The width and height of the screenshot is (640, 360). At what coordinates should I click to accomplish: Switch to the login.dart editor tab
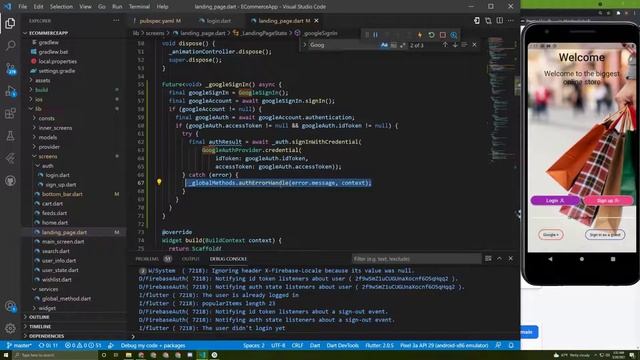pos(218,20)
